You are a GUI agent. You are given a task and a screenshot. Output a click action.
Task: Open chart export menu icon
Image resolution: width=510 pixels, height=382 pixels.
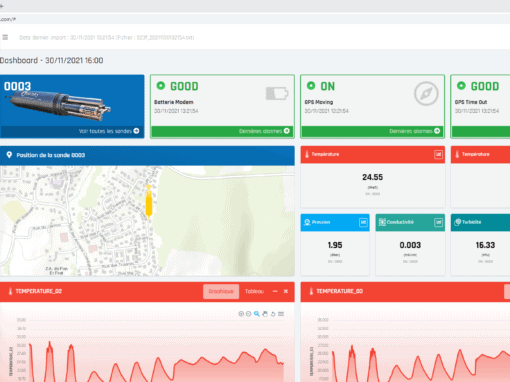[x=281, y=314]
